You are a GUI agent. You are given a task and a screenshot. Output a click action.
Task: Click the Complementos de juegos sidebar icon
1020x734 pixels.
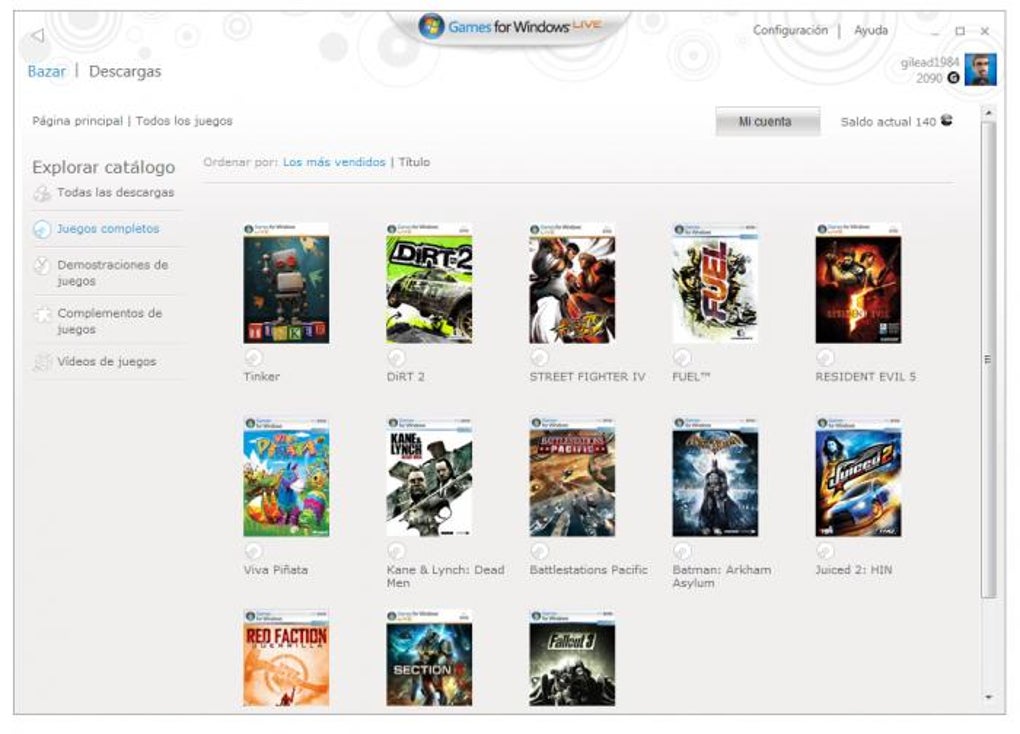click(x=42, y=314)
